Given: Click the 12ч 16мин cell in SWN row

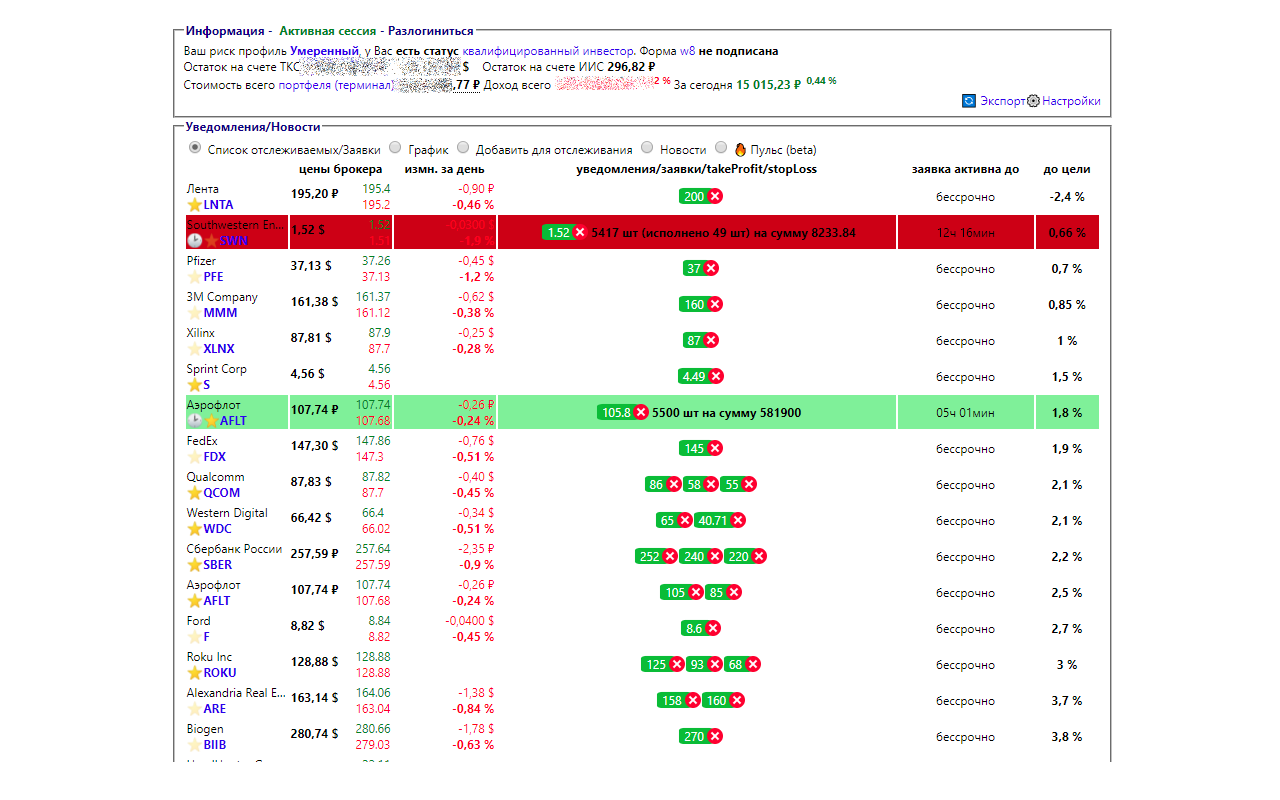Looking at the screenshot, I should coord(965,233).
